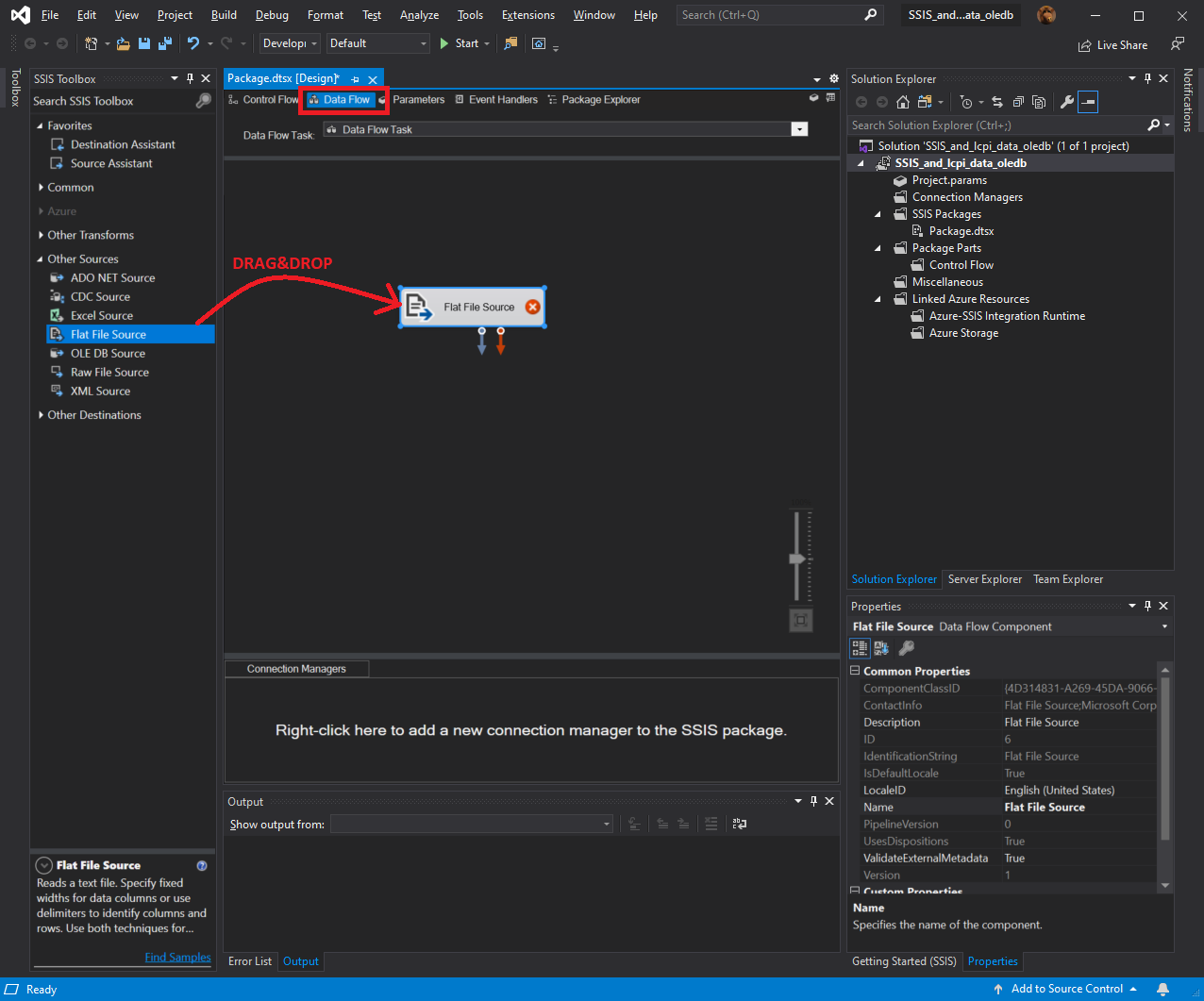Pin the SSIS Toolbox panel
This screenshot has height=1001, width=1204.
[190, 78]
